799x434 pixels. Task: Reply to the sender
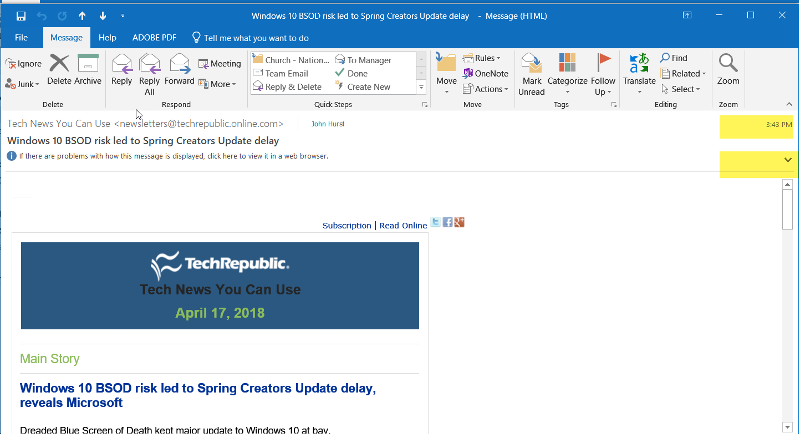click(x=122, y=70)
